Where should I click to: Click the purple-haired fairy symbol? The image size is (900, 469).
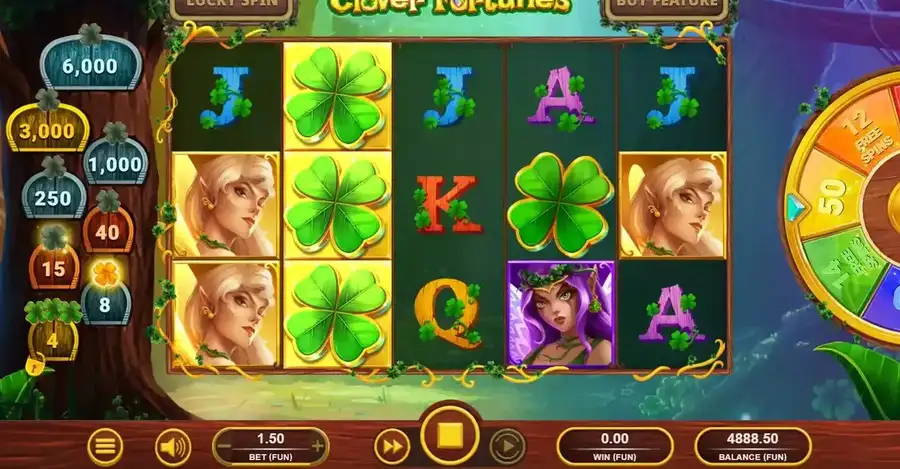[561, 313]
